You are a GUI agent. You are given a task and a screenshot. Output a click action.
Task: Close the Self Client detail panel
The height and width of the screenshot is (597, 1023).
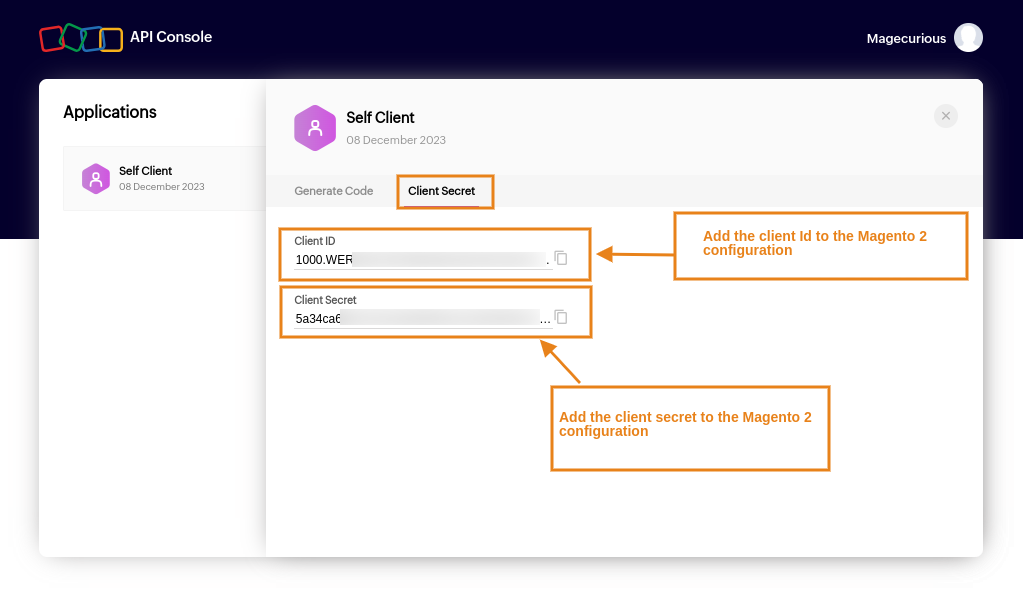click(x=945, y=116)
